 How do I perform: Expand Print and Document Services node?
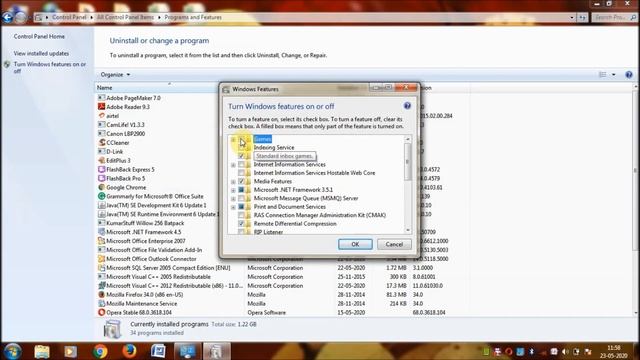[233, 207]
